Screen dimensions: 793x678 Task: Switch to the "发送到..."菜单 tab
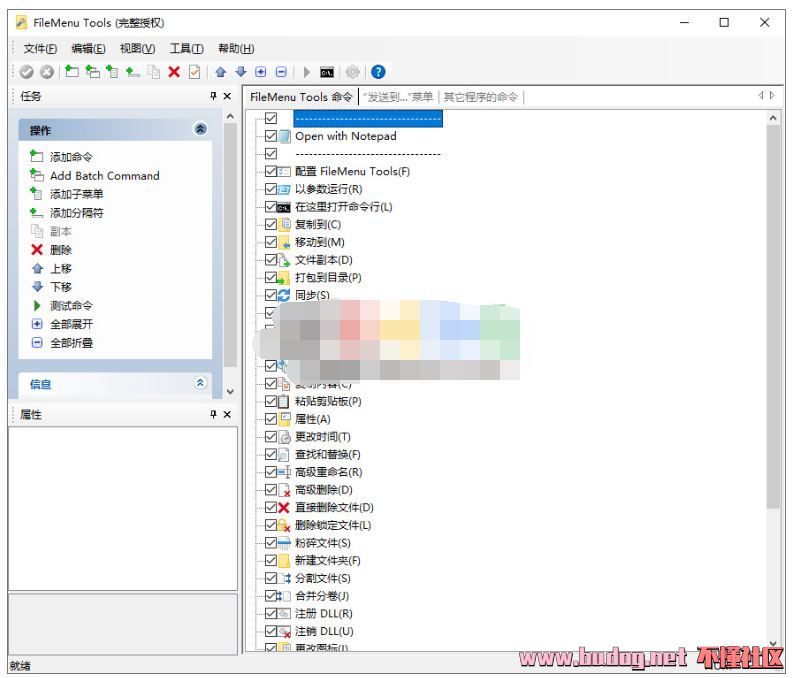point(398,97)
